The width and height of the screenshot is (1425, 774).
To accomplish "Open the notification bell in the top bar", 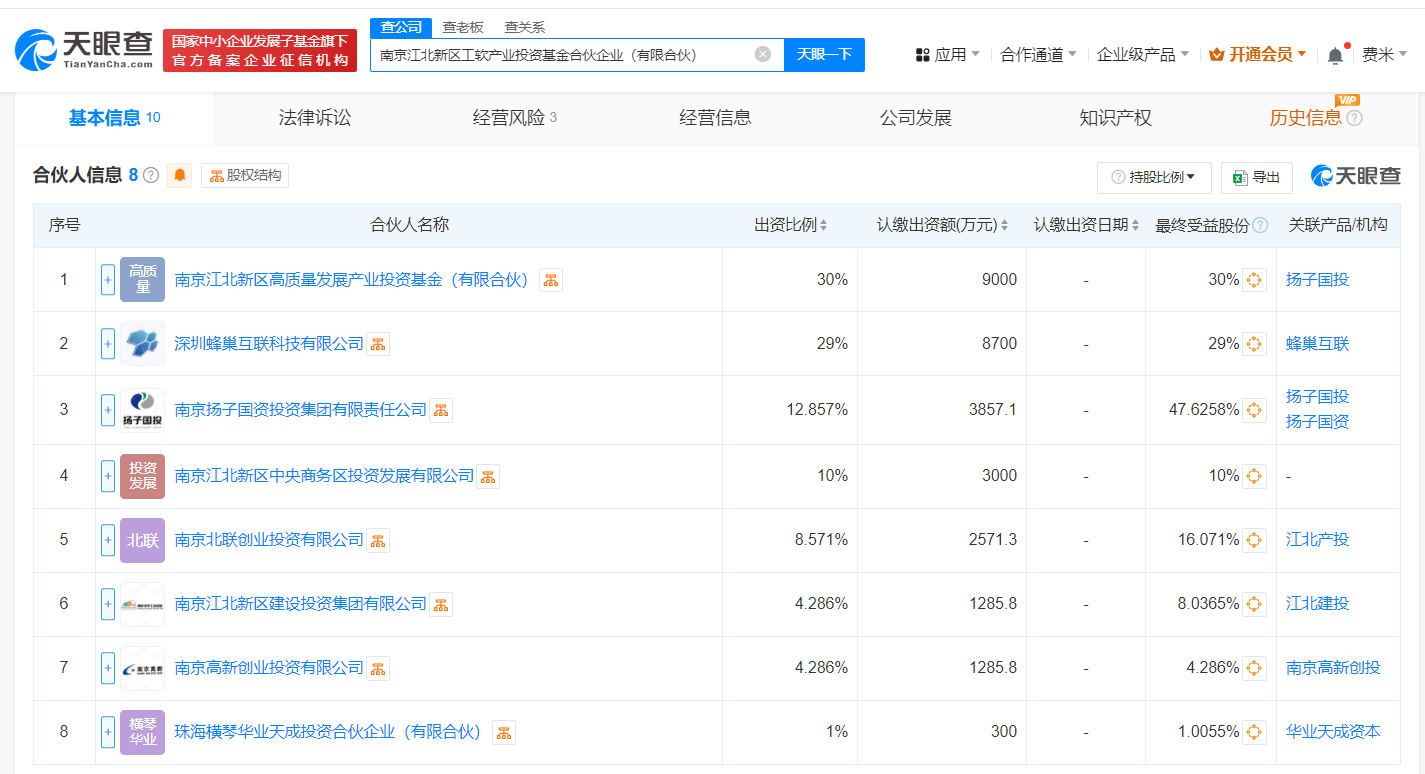I will point(1335,56).
